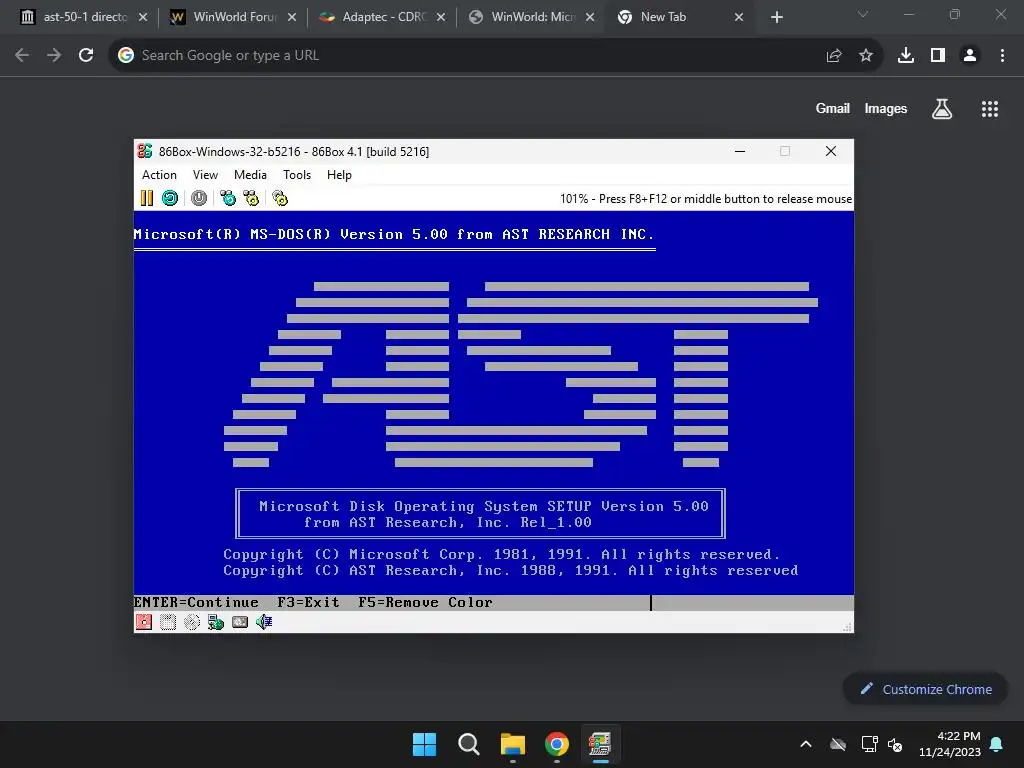Minimize the 86Box window
The image size is (1024, 768).
coord(740,151)
